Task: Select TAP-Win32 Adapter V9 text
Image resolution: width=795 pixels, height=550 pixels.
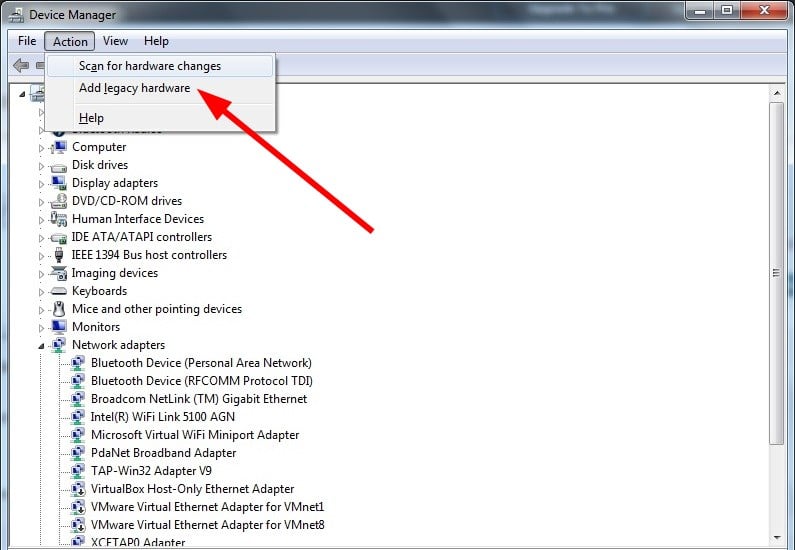Action: [x=151, y=471]
